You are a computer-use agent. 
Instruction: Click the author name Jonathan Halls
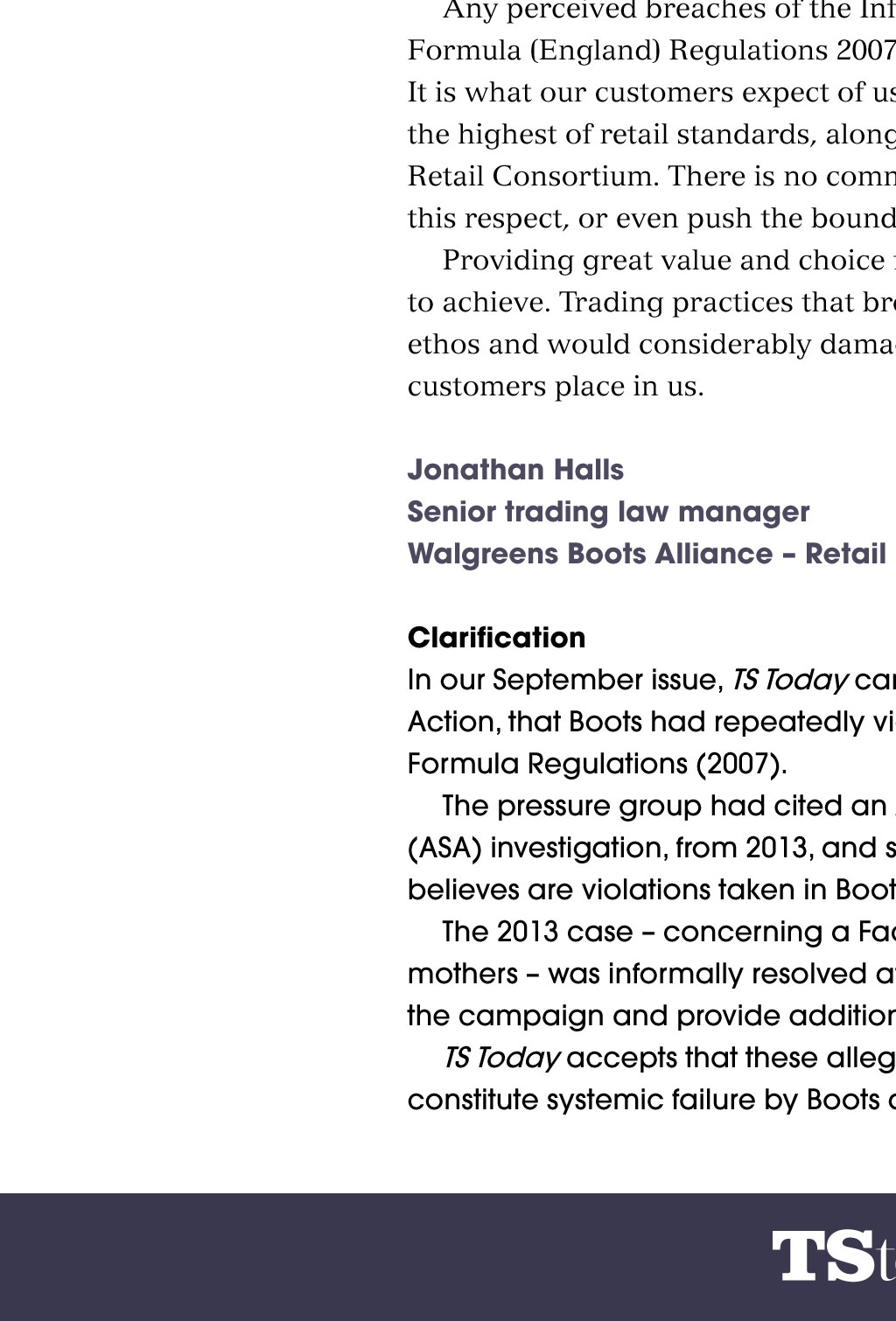click(x=515, y=470)
